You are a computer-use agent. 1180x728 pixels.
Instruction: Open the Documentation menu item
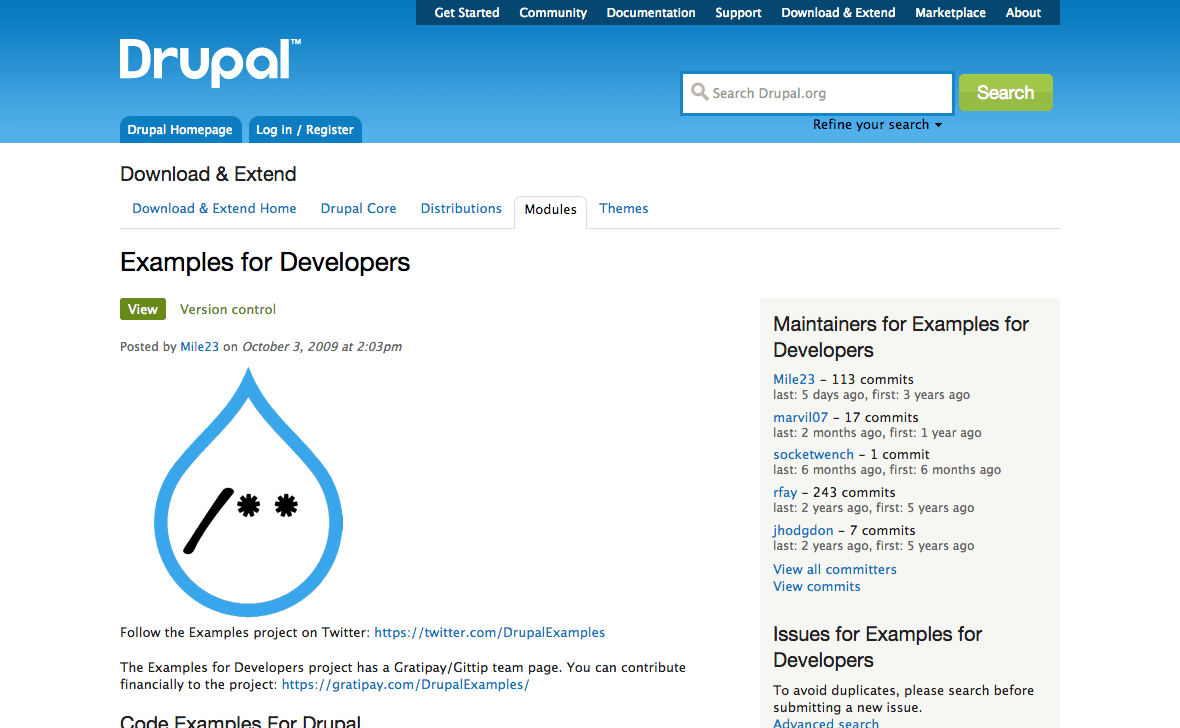point(651,13)
